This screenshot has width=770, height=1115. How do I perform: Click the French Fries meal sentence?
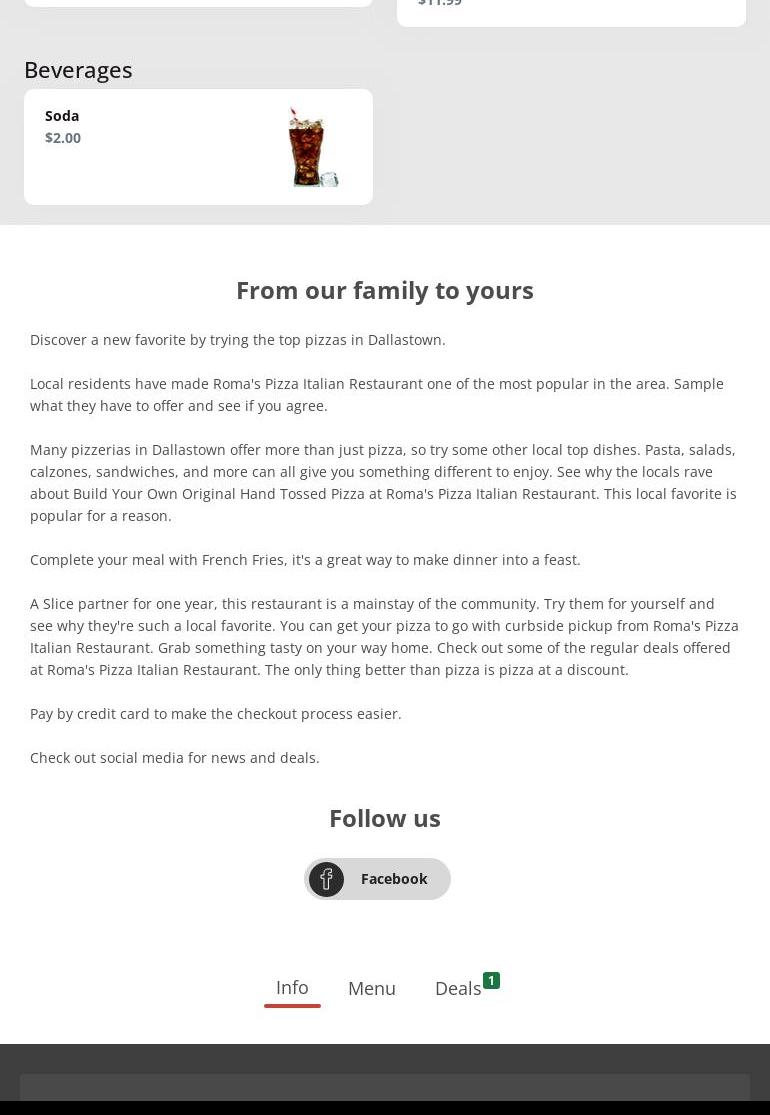coord(305,560)
